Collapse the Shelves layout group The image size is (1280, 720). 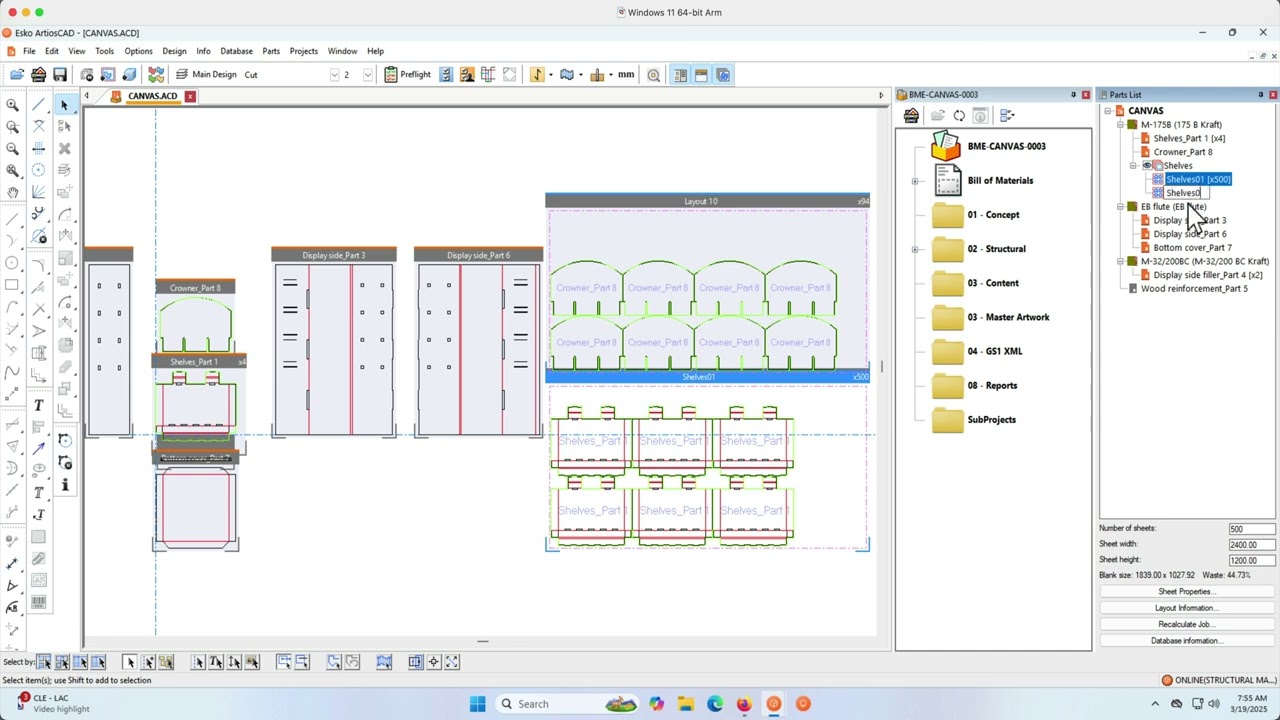tap(1133, 166)
